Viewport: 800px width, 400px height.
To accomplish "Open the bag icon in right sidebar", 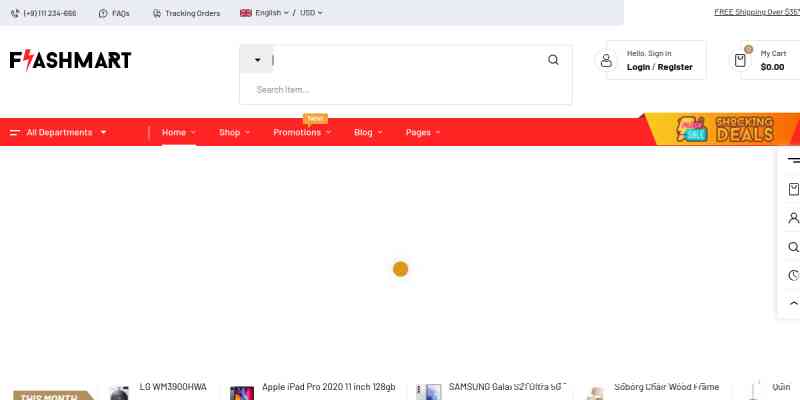I will (793, 189).
